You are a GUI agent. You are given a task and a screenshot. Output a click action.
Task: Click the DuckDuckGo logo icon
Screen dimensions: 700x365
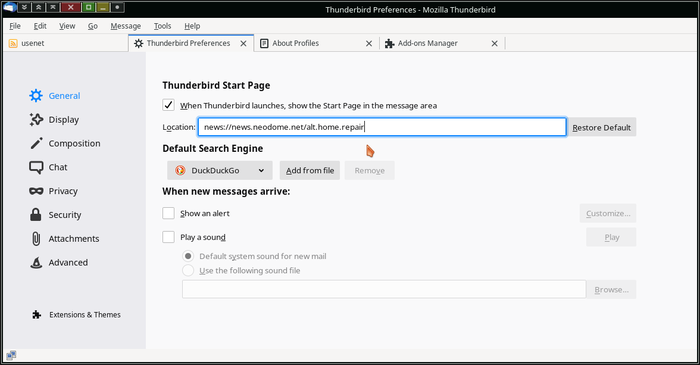(x=180, y=170)
